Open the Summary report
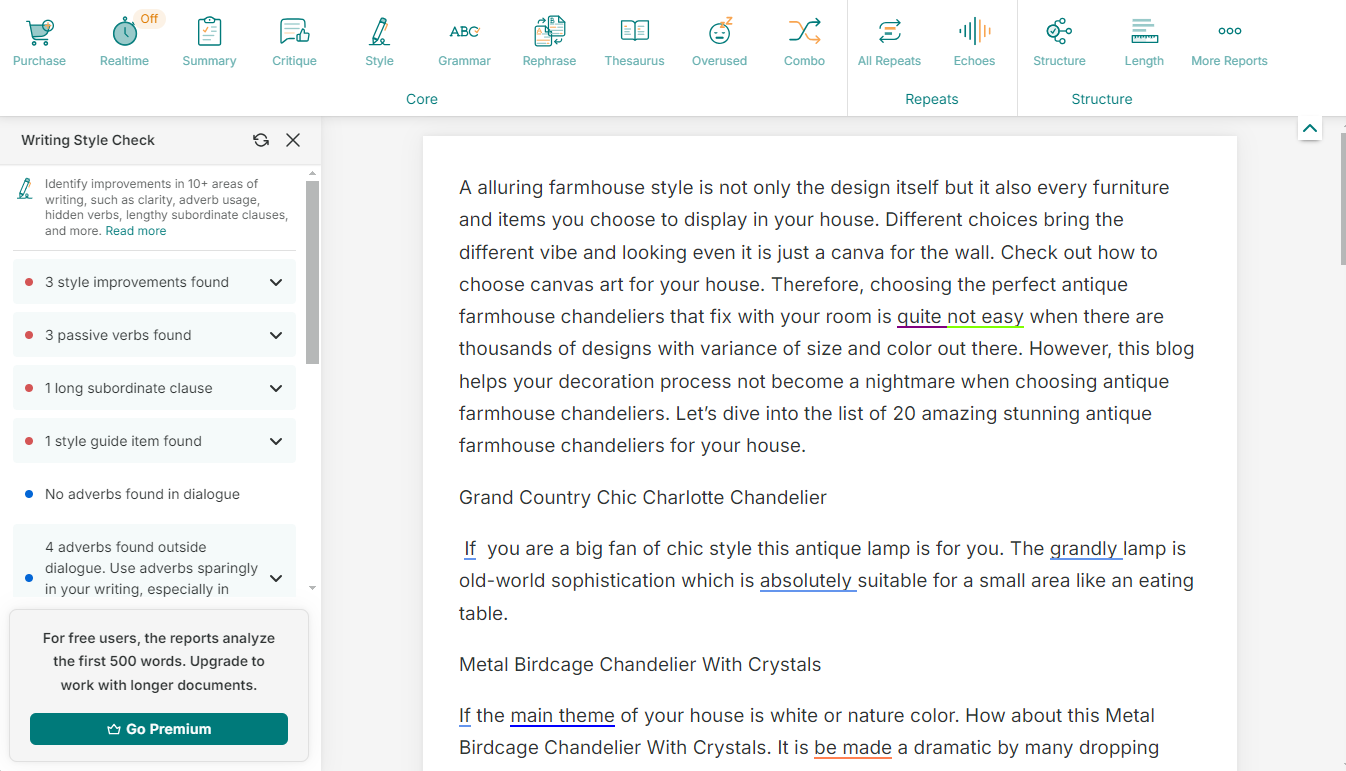 [209, 33]
